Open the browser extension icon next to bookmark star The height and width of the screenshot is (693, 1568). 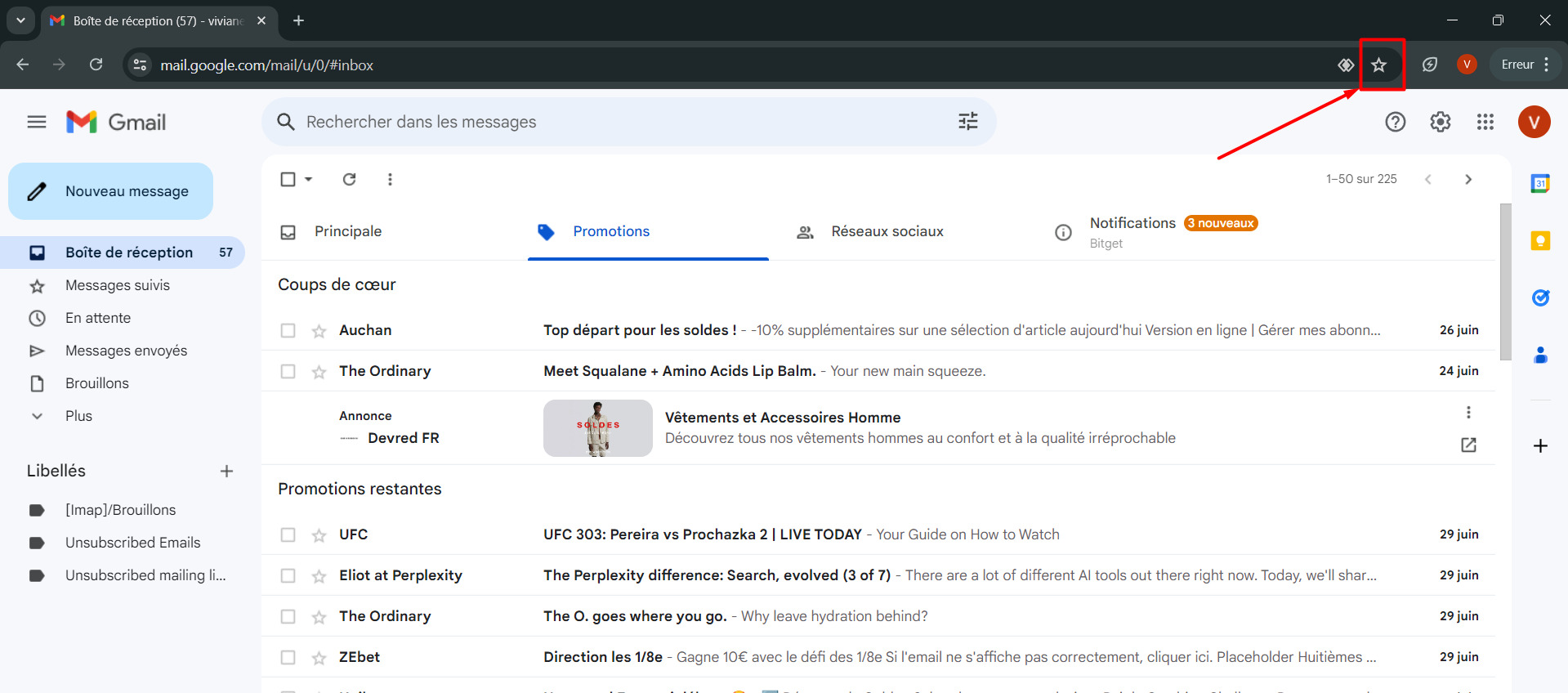coord(1346,65)
